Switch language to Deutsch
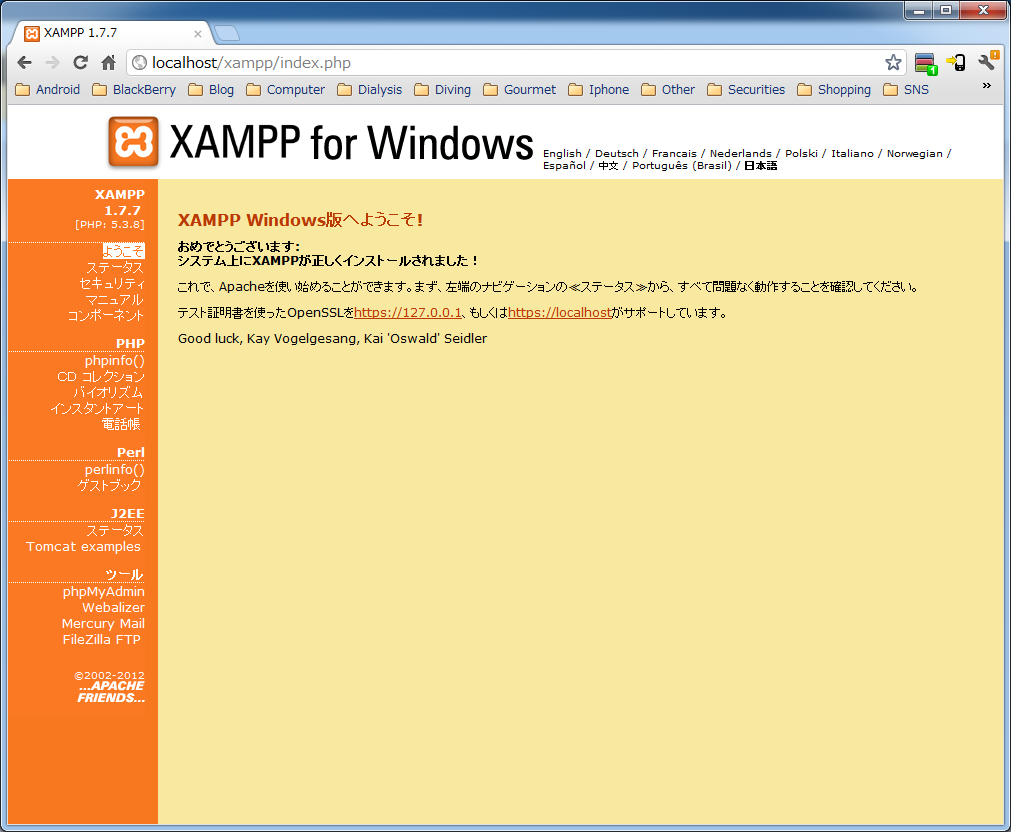 click(616, 154)
